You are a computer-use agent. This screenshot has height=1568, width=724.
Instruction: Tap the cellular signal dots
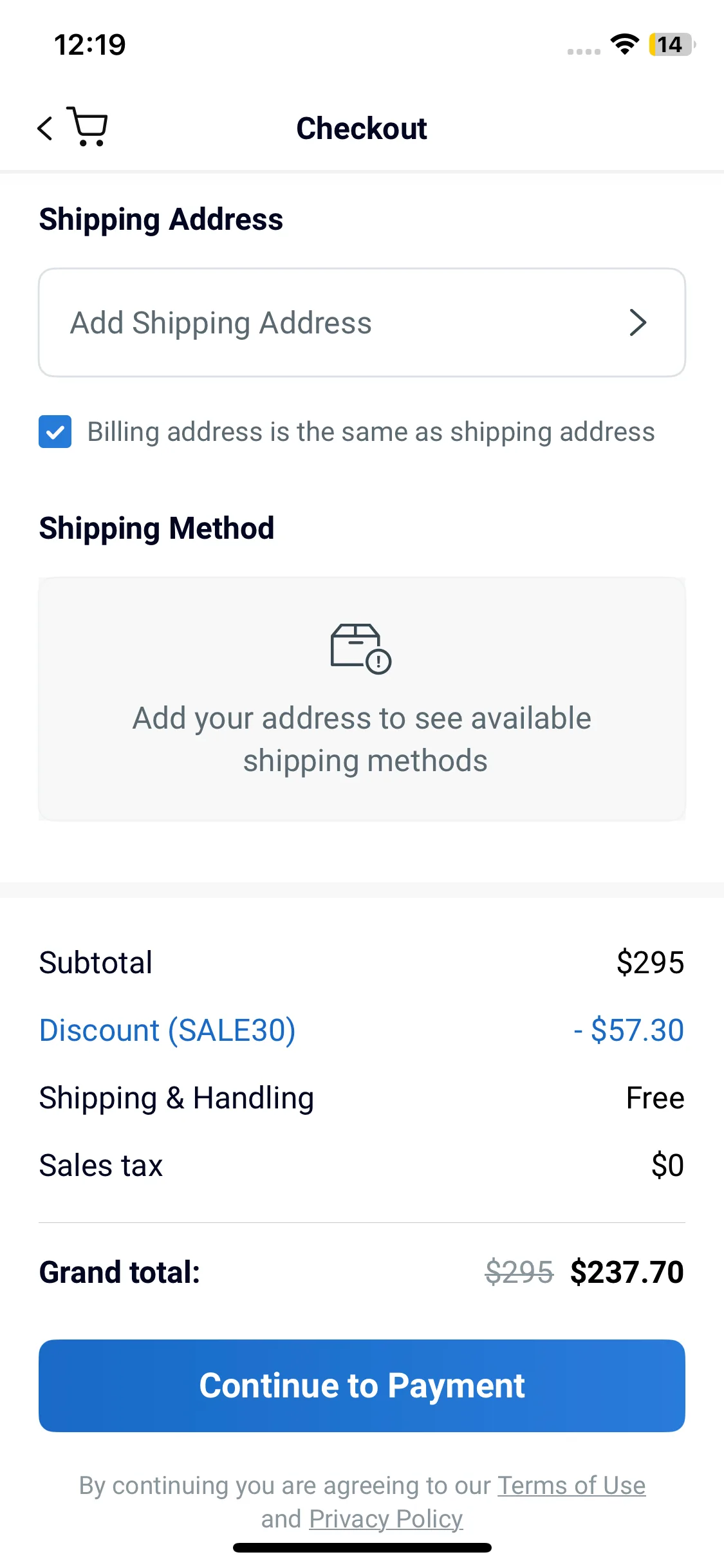(x=584, y=51)
